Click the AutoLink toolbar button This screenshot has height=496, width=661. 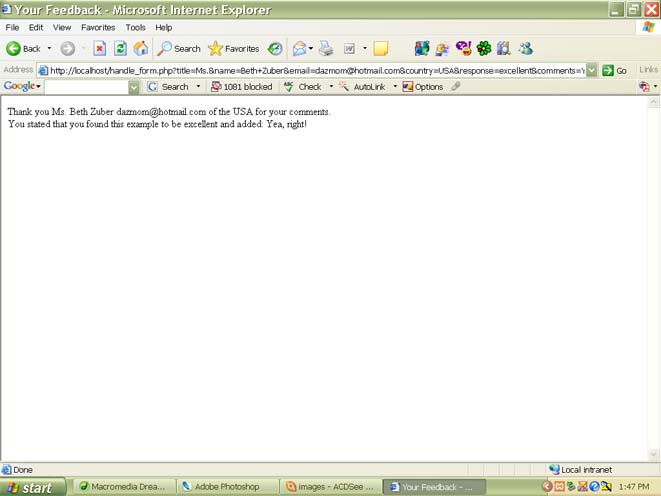363,87
